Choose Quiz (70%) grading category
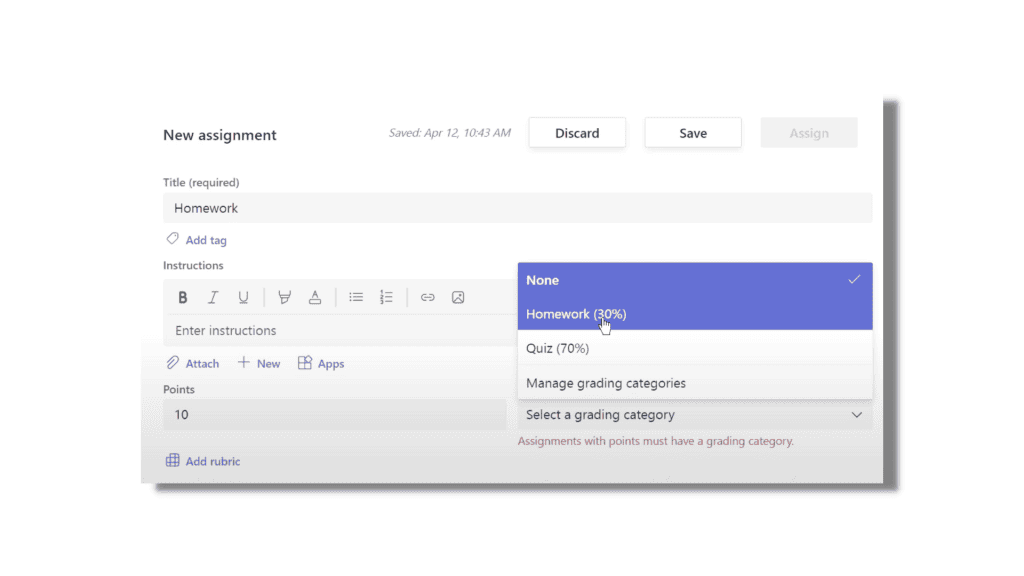 [x=695, y=348]
